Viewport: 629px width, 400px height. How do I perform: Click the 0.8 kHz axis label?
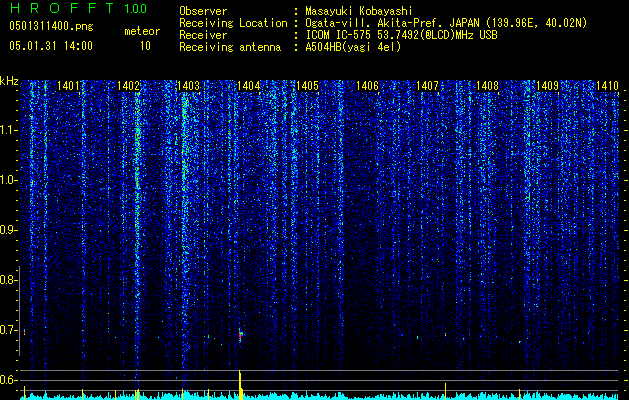[8, 280]
